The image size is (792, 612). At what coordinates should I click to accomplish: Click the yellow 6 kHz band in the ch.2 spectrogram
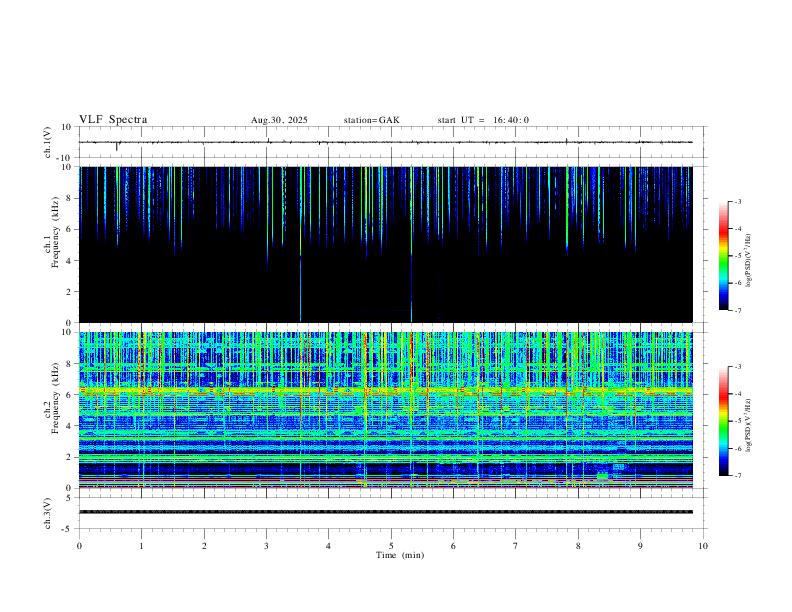tap(386, 390)
